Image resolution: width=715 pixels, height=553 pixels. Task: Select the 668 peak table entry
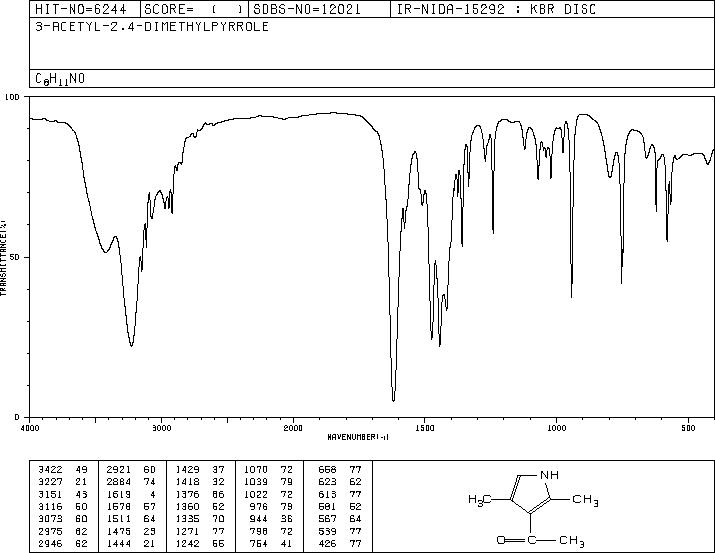point(341,470)
